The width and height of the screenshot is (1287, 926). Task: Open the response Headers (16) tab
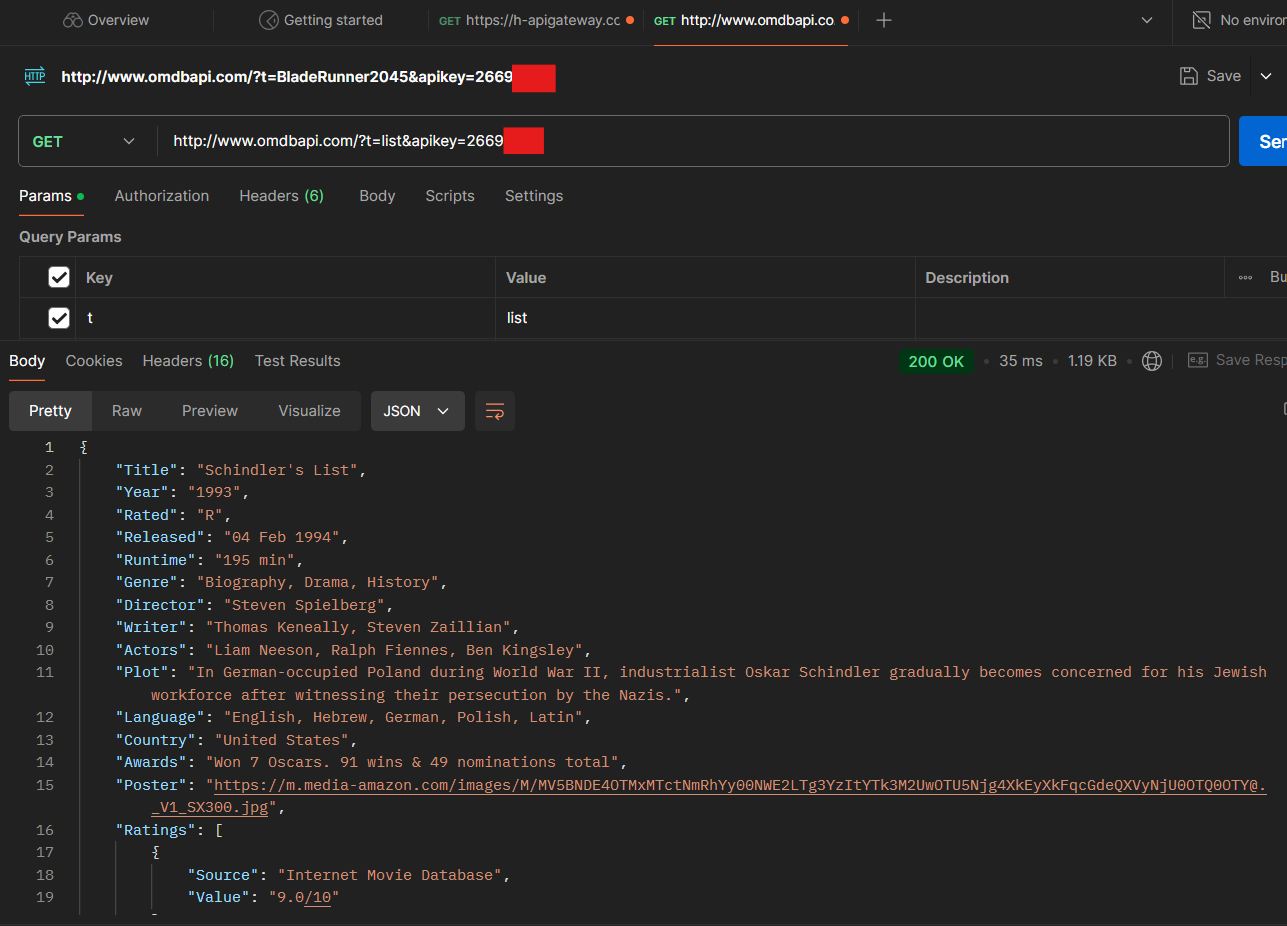188,361
